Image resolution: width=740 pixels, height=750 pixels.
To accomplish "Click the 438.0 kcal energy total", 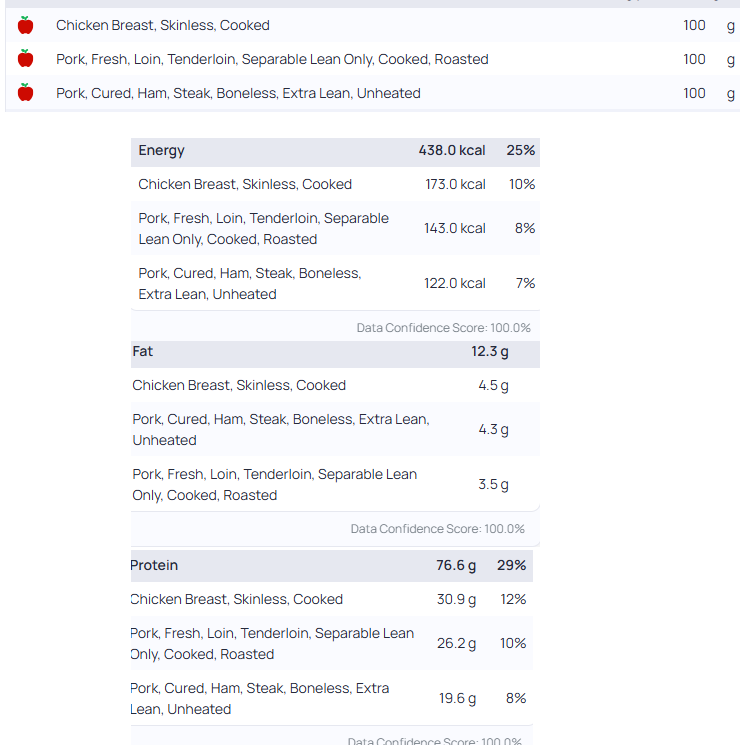I will [x=452, y=151].
